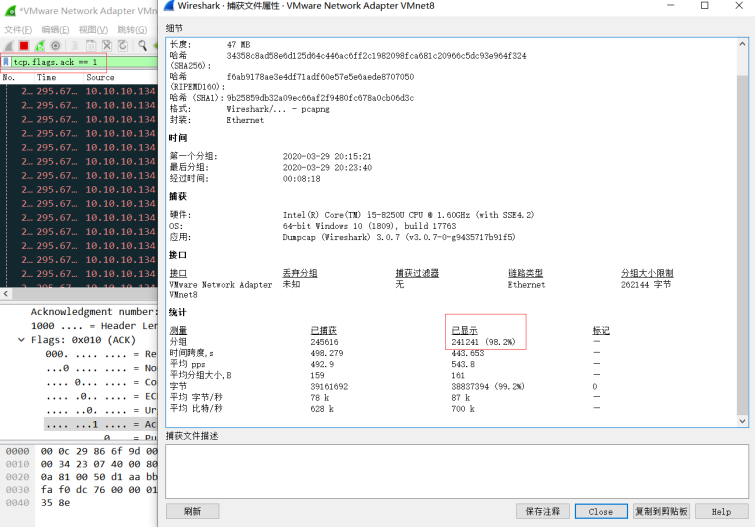This screenshot has width=756, height=527.
Task: Open the 编辑(E) menu
Action: click(x=55, y=30)
